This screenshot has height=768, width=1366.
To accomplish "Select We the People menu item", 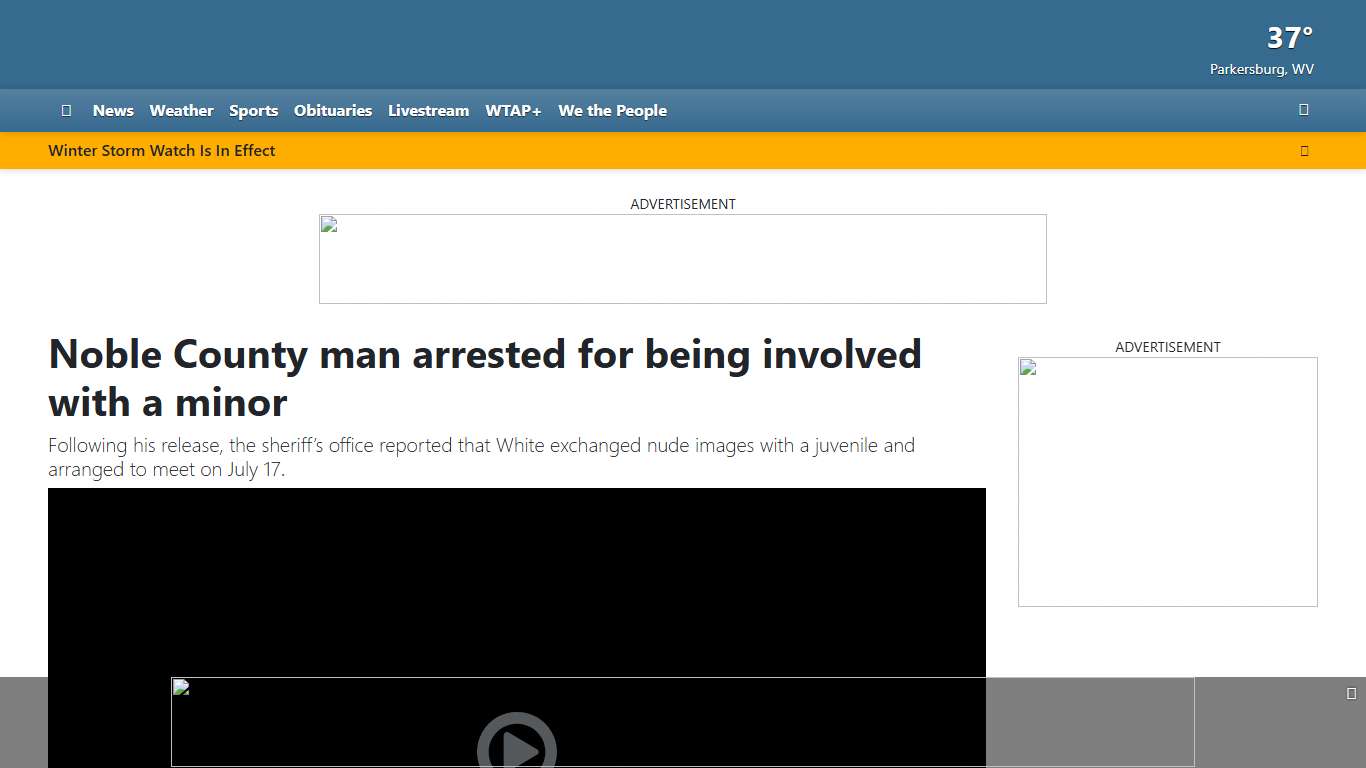I will (x=612, y=110).
